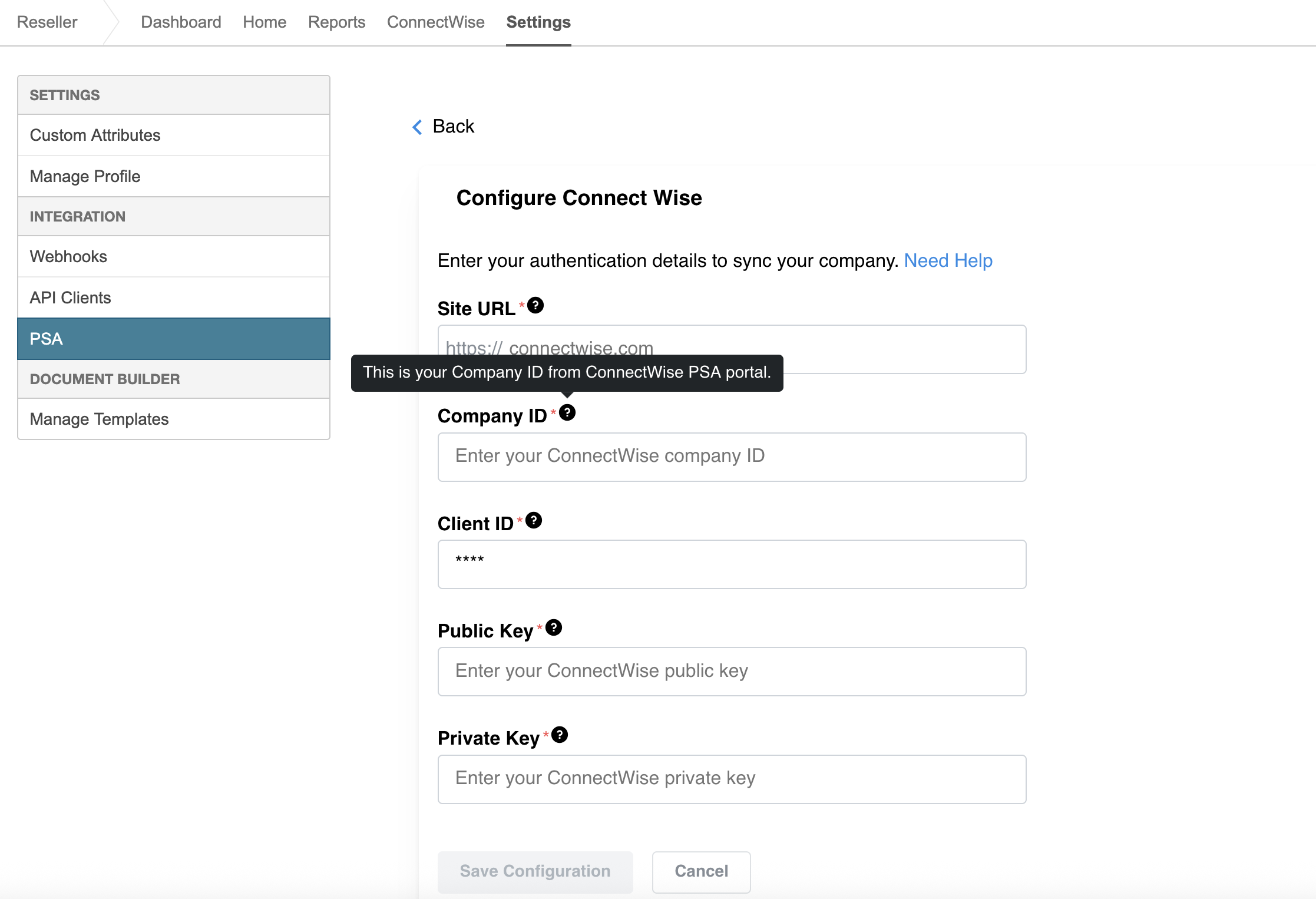Screen dimensions: 1316x899
Task: Open the Home tab
Action: tap(264, 22)
